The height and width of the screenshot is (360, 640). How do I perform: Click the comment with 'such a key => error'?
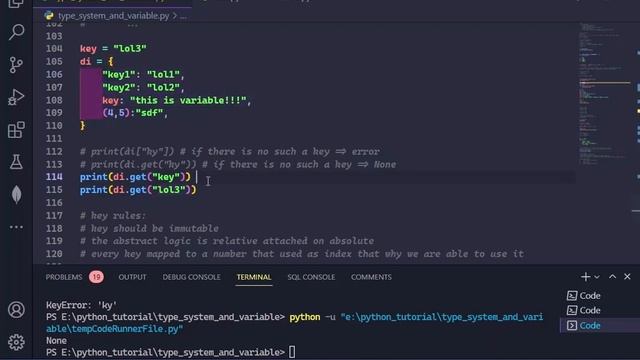(x=230, y=151)
